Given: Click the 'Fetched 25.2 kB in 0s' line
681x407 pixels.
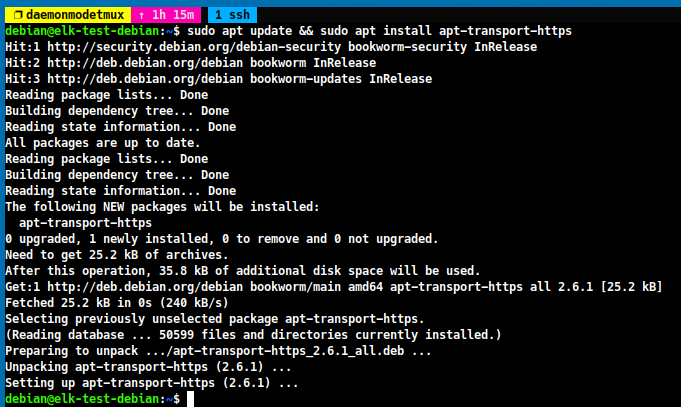Looking at the screenshot, I should 117,303.
